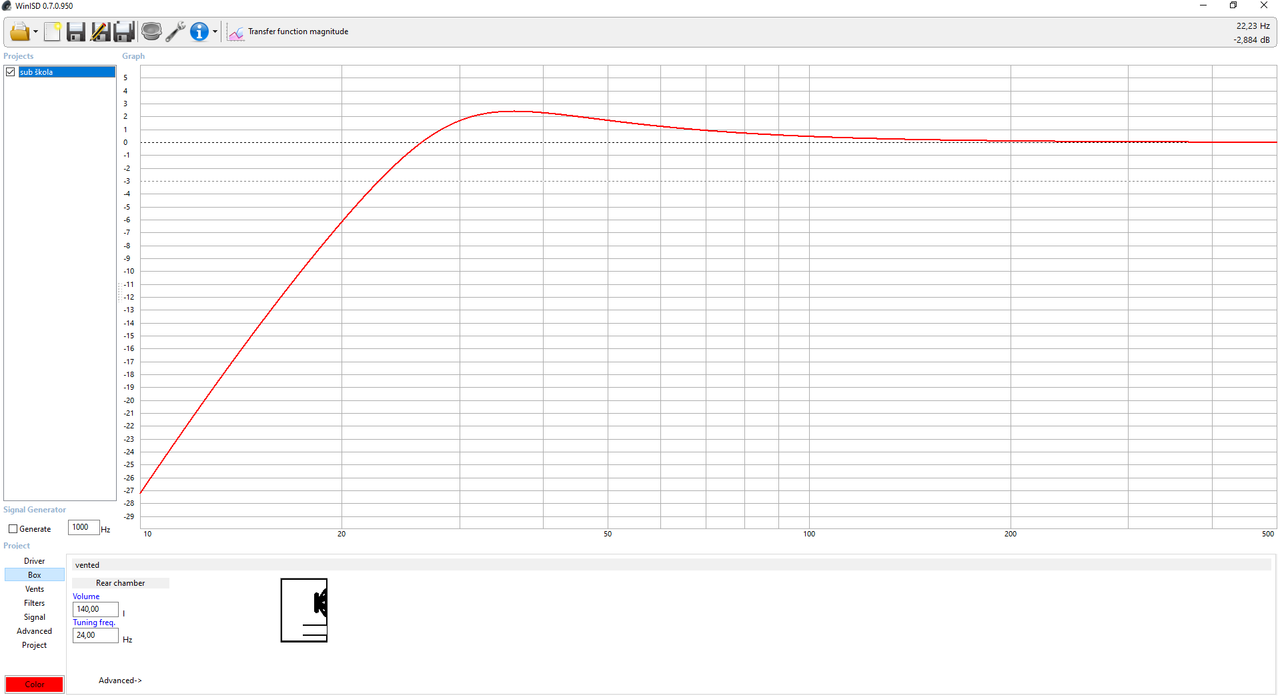Click the blue info icon
Viewport: 1280px width, 698px height.
(x=199, y=32)
